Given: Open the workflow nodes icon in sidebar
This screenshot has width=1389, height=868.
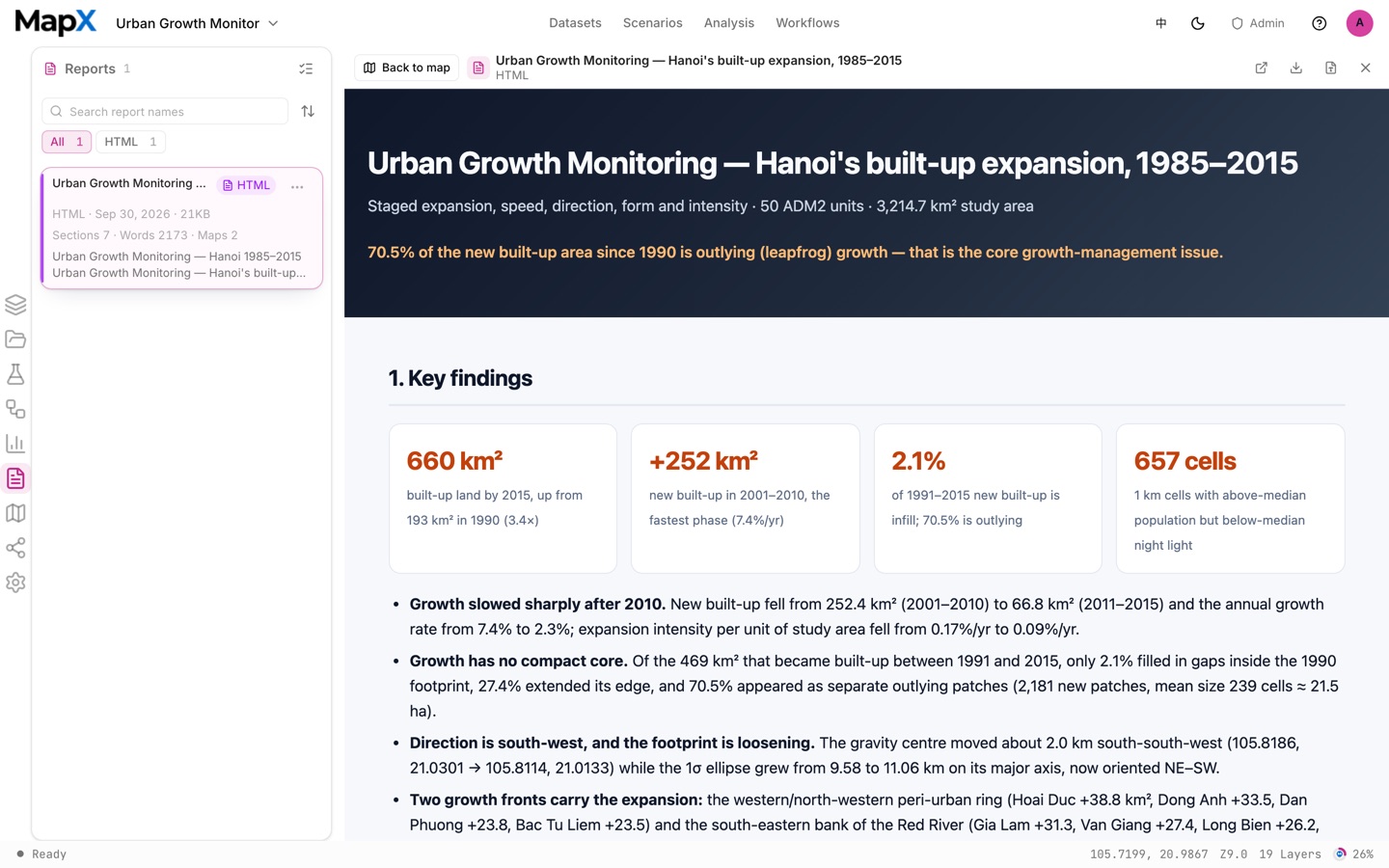Looking at the screenshot, I should point(15,409).
